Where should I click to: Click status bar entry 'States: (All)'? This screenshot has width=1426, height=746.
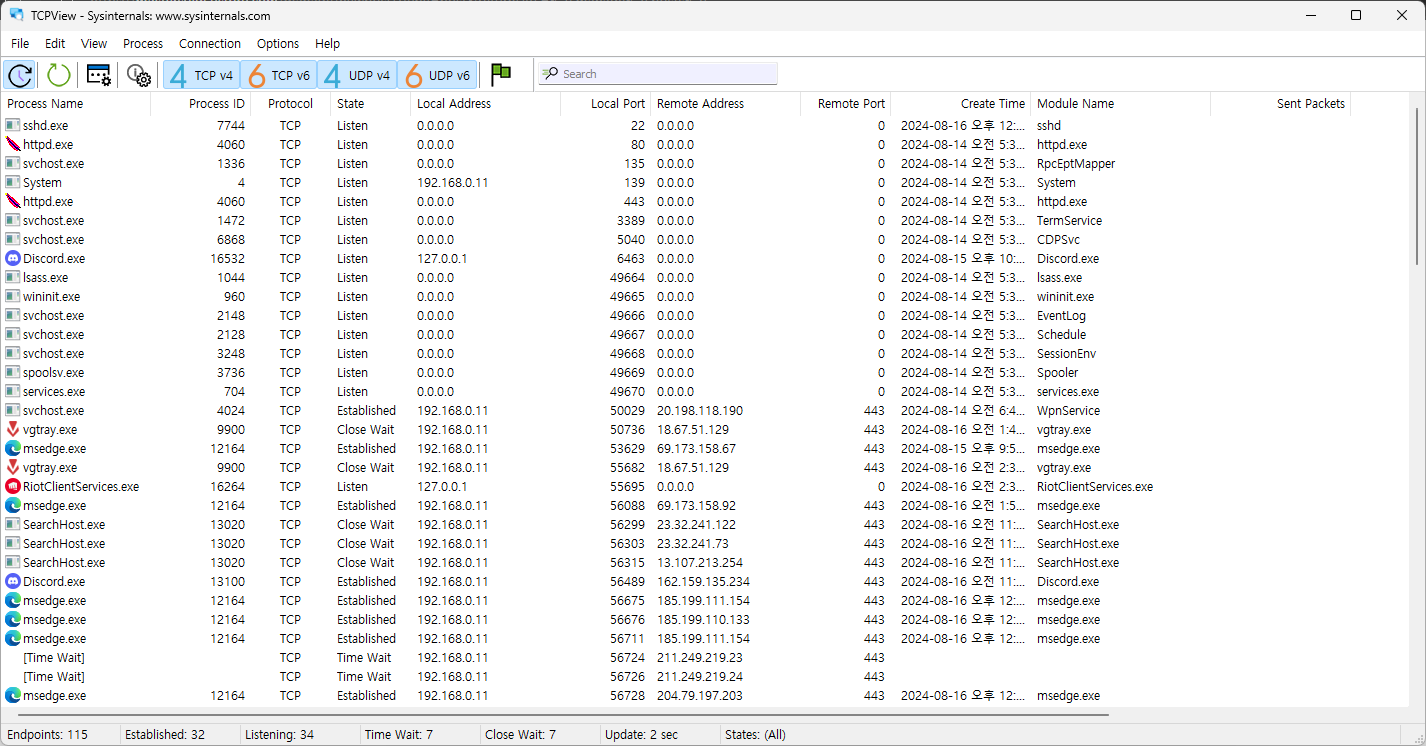(755, 734)
